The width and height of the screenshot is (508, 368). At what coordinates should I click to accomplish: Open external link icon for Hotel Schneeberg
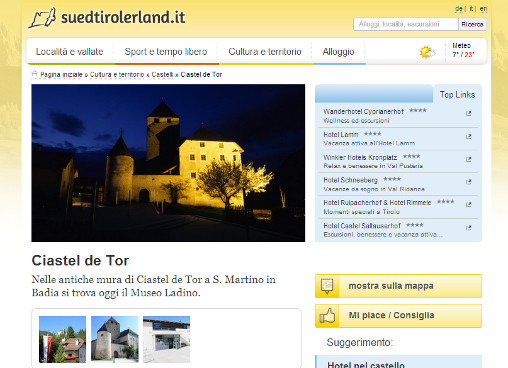tap(468, 182)
